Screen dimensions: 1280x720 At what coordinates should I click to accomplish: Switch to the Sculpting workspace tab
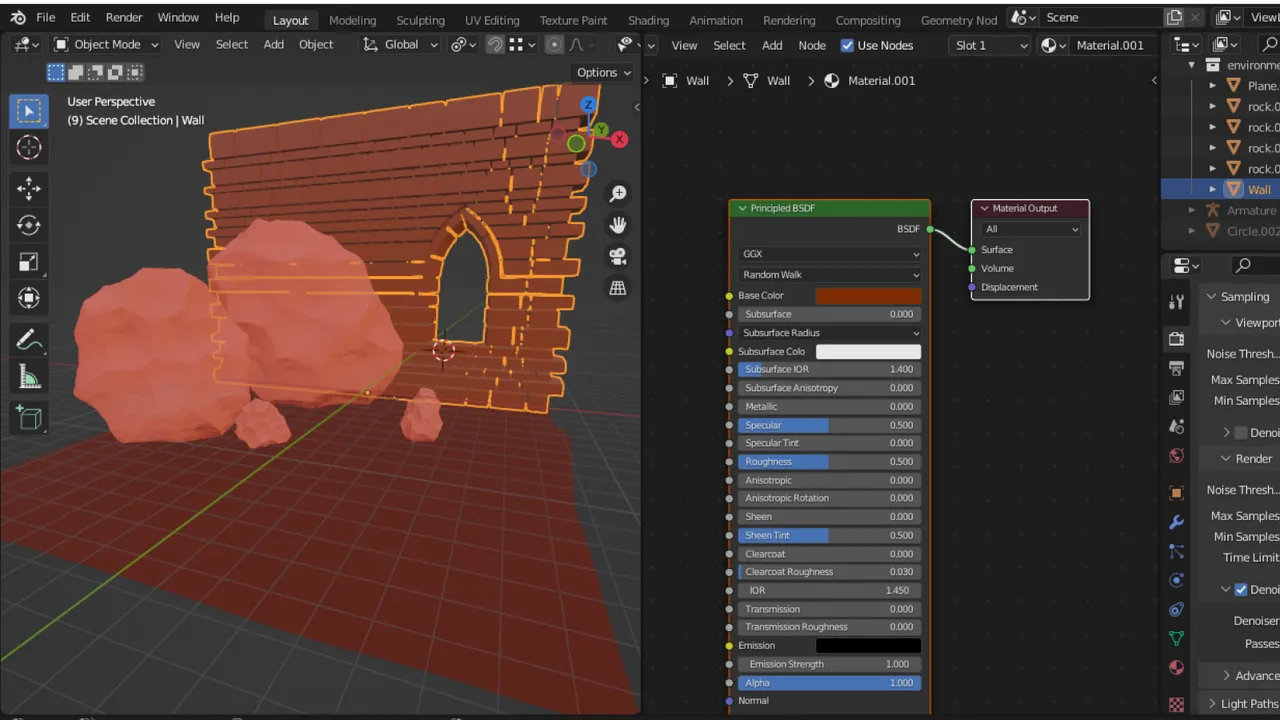point(420,20)
